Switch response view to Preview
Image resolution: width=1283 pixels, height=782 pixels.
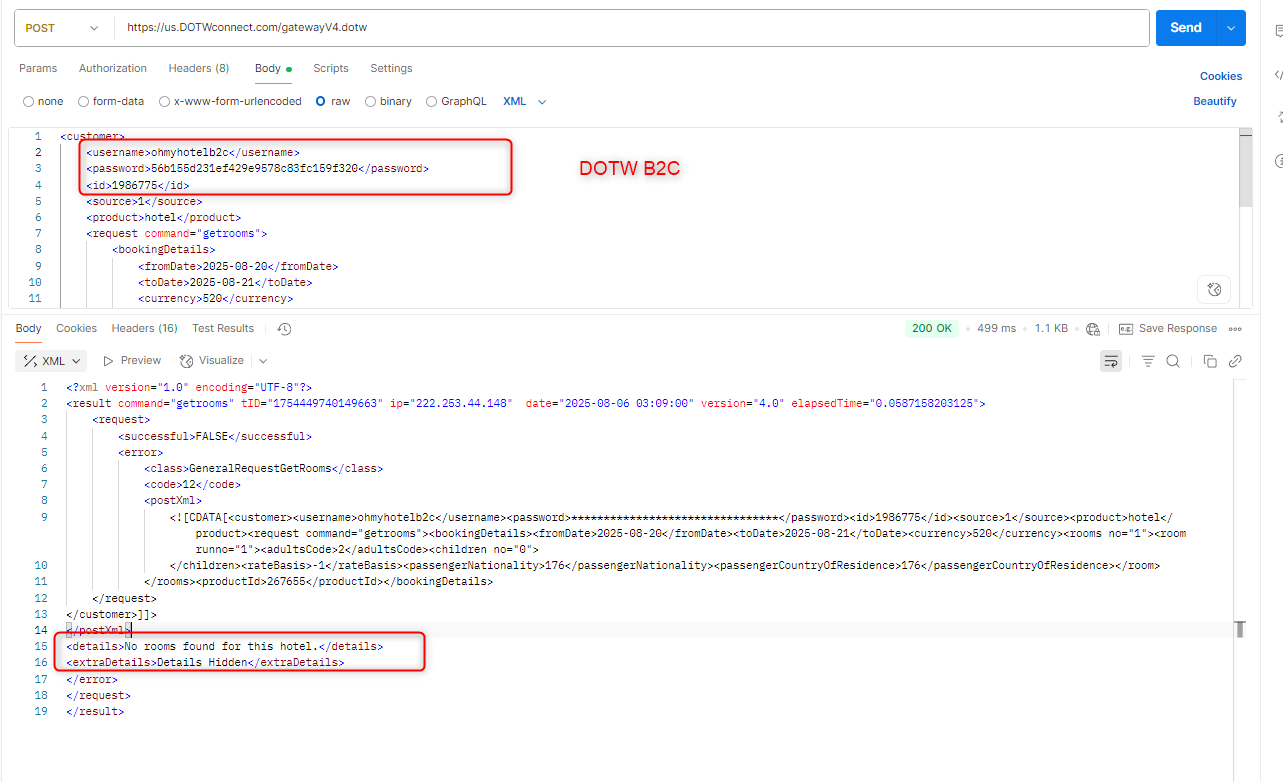[x=132, y=361]
